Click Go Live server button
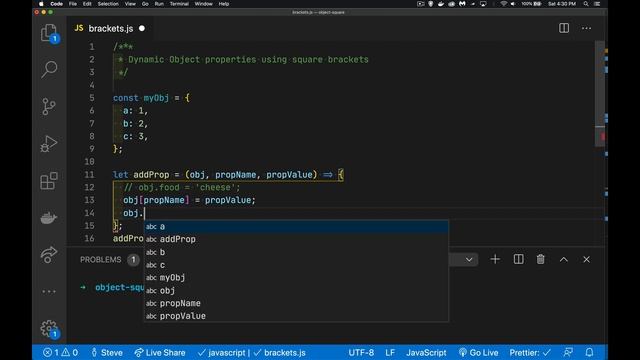Viewport: 640px width, 360px height. point(478,353)
